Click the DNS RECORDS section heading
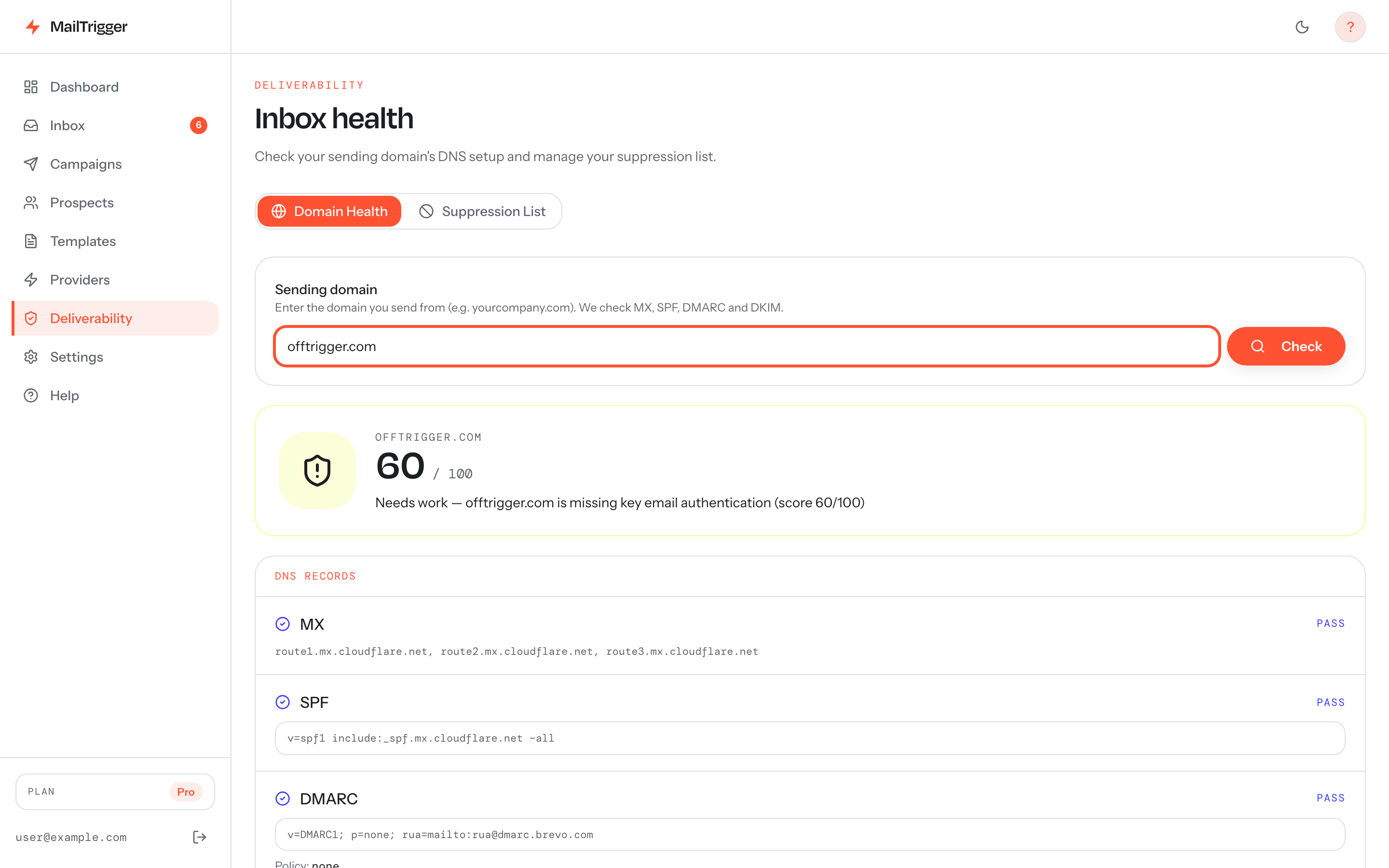1389x868 pixels. pyautogui.click(x=315, y=576)
